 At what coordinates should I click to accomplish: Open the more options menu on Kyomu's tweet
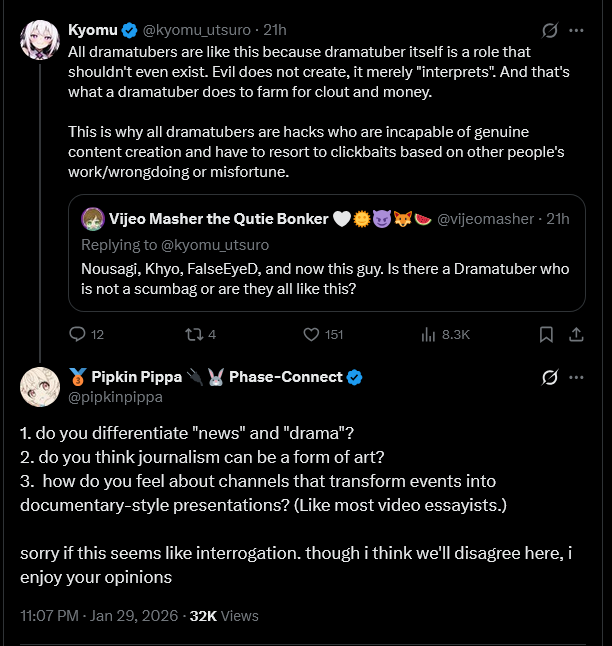[577, 30]
